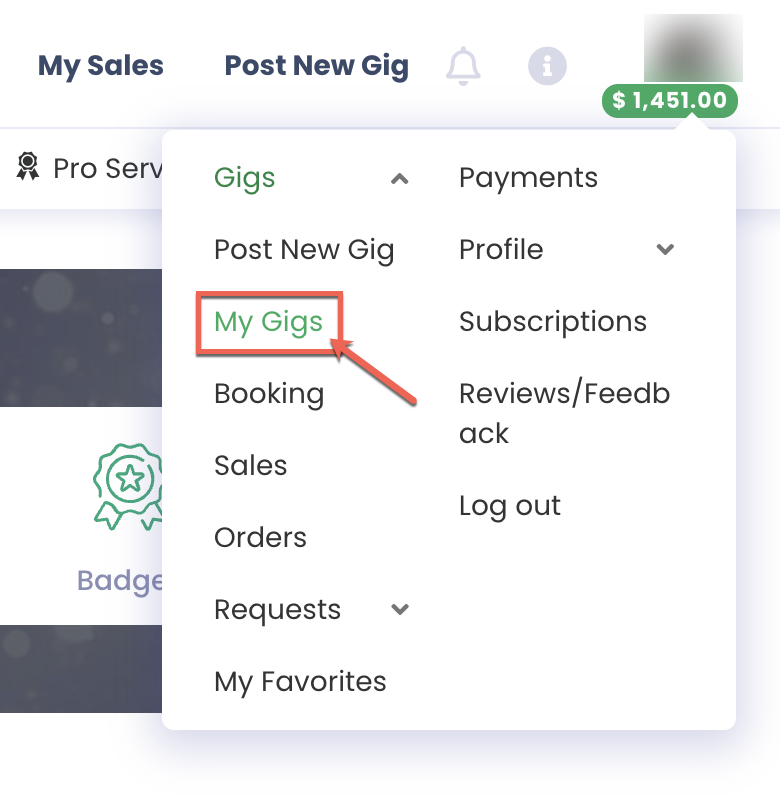Select Subscriptions from the account menu

(x=551, y=321)
